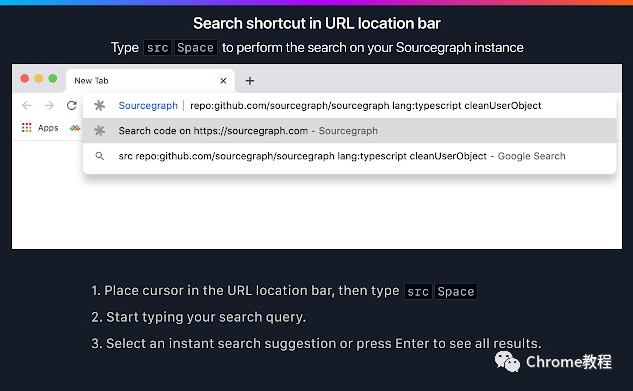This screenshot has height=391, width=633.
Task: Click the magnifier icon of the Google suggestion
Action: click(100, 156)
